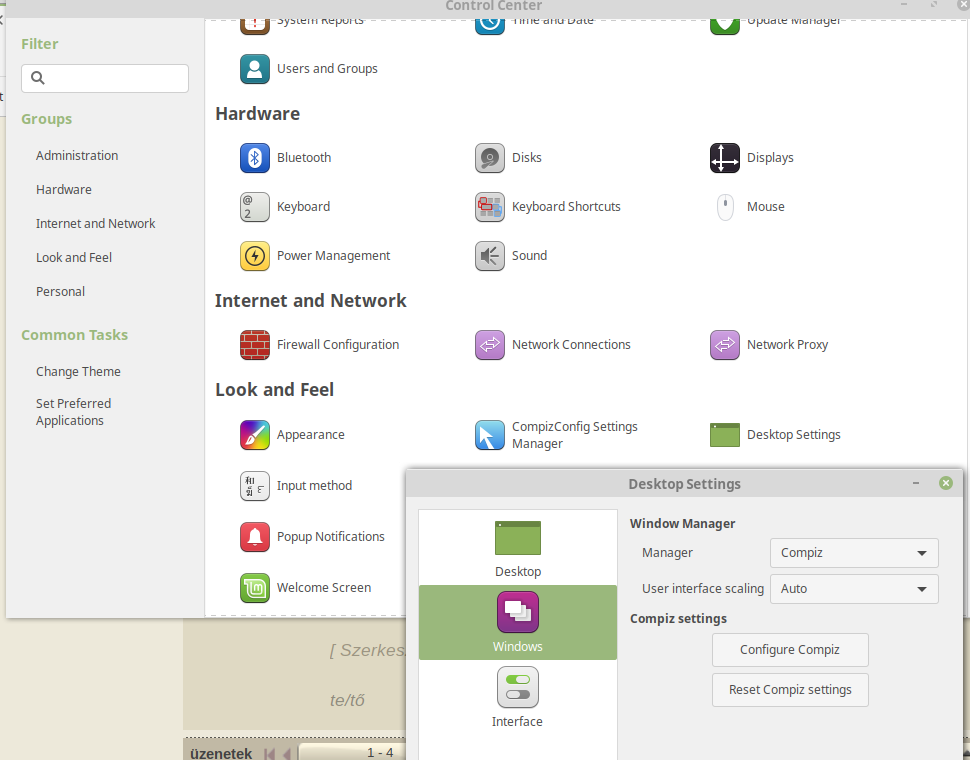The image size is (970, 760).
Task: Open the Displays settings icon
Action: 724,158
